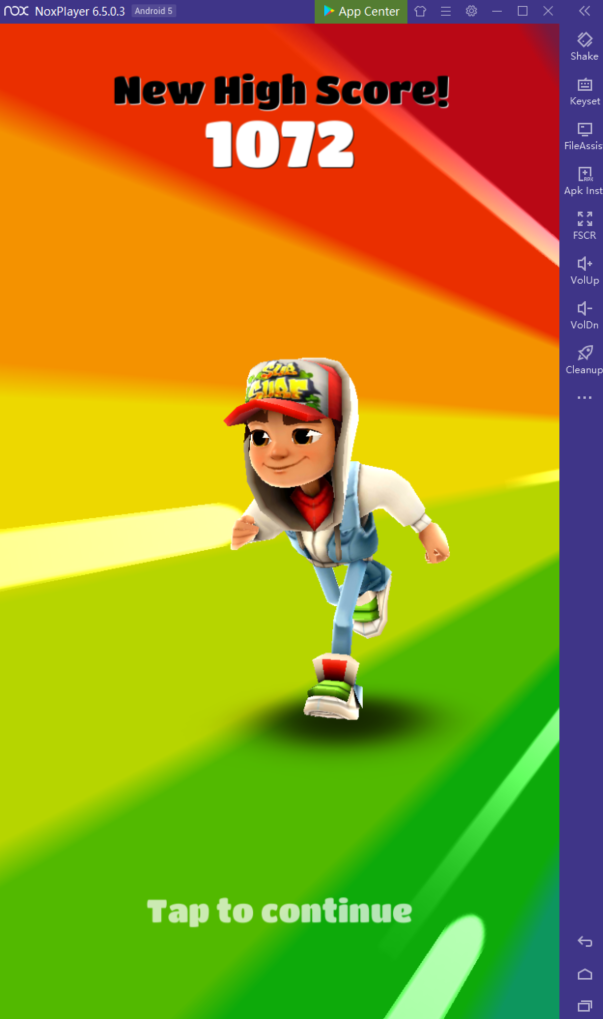Image resolution: width=603 pixels, height=1019 pixels.
Task: Click the Android home icon
Action: coord(584,974)
